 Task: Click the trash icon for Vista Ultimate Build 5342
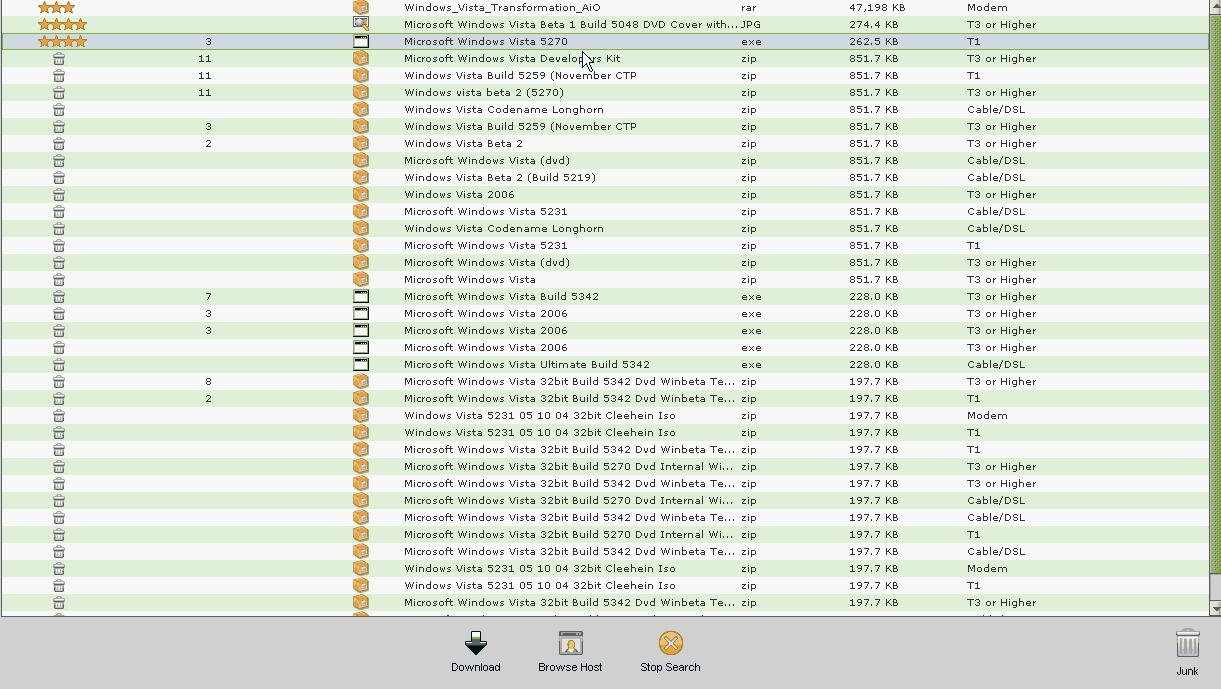pyautogui.click(x=59, y=364)
